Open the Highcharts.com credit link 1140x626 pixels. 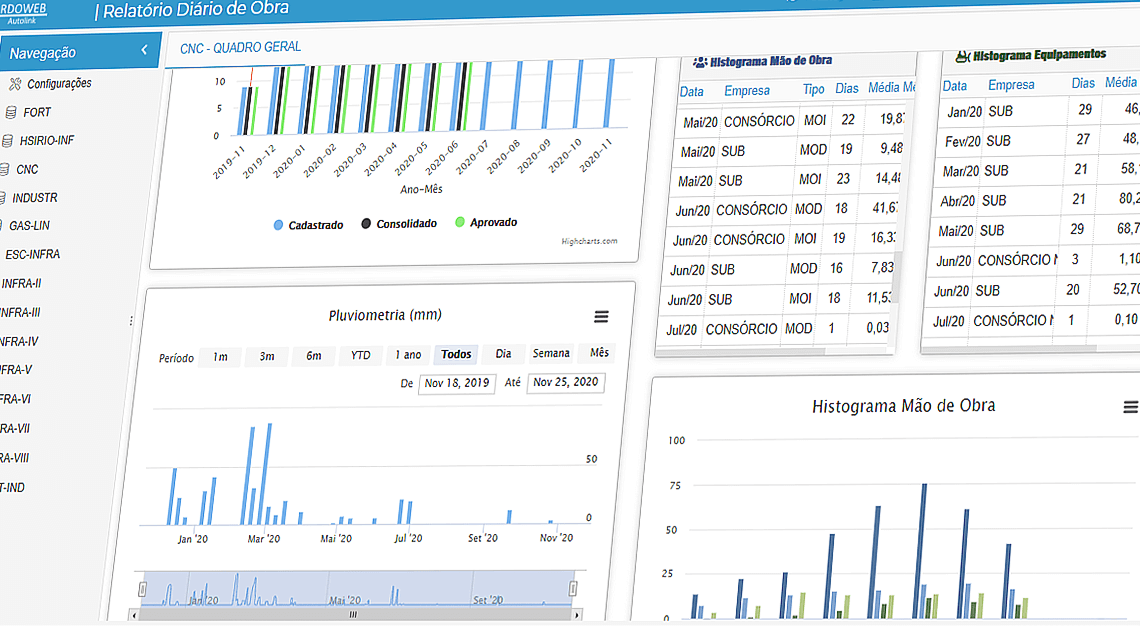click(x=589, y=241)
